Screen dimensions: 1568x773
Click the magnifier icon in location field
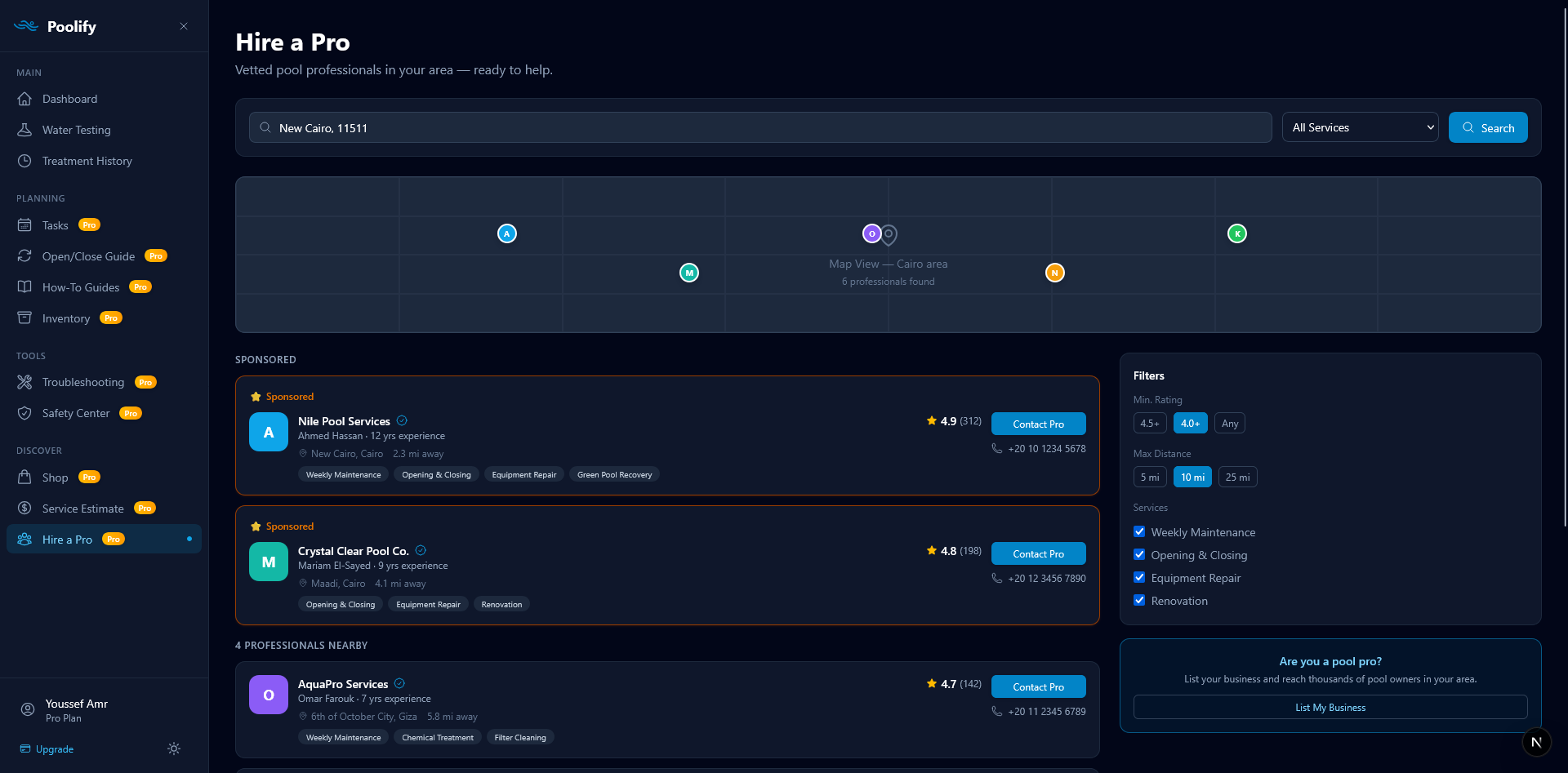click(265, 127)
